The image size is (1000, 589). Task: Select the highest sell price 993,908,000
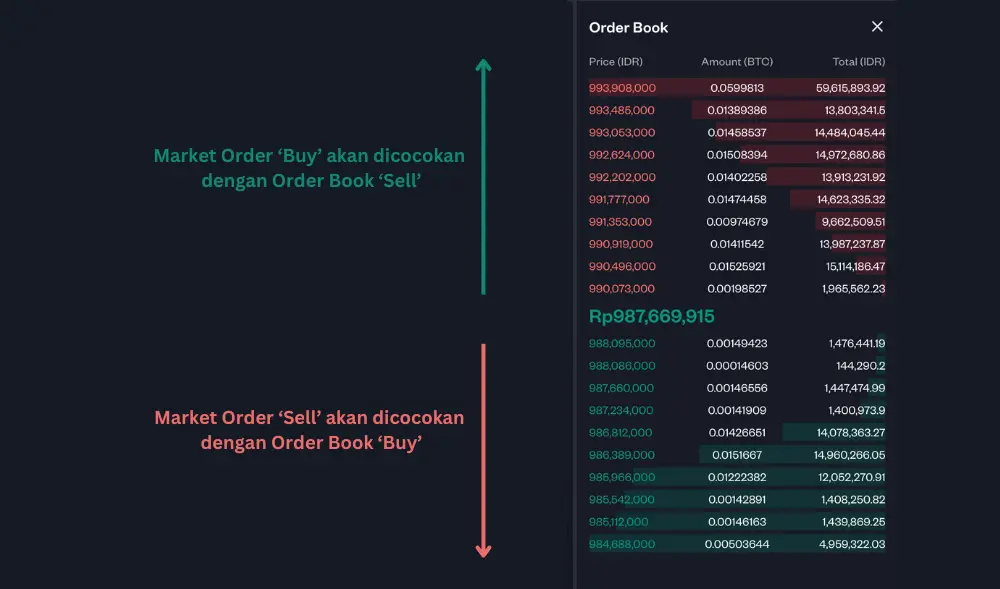(x=622, y=88)
